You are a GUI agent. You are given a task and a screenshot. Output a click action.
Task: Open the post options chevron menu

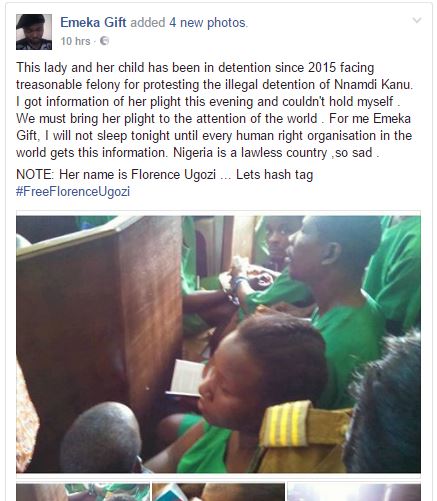(417, 21)
